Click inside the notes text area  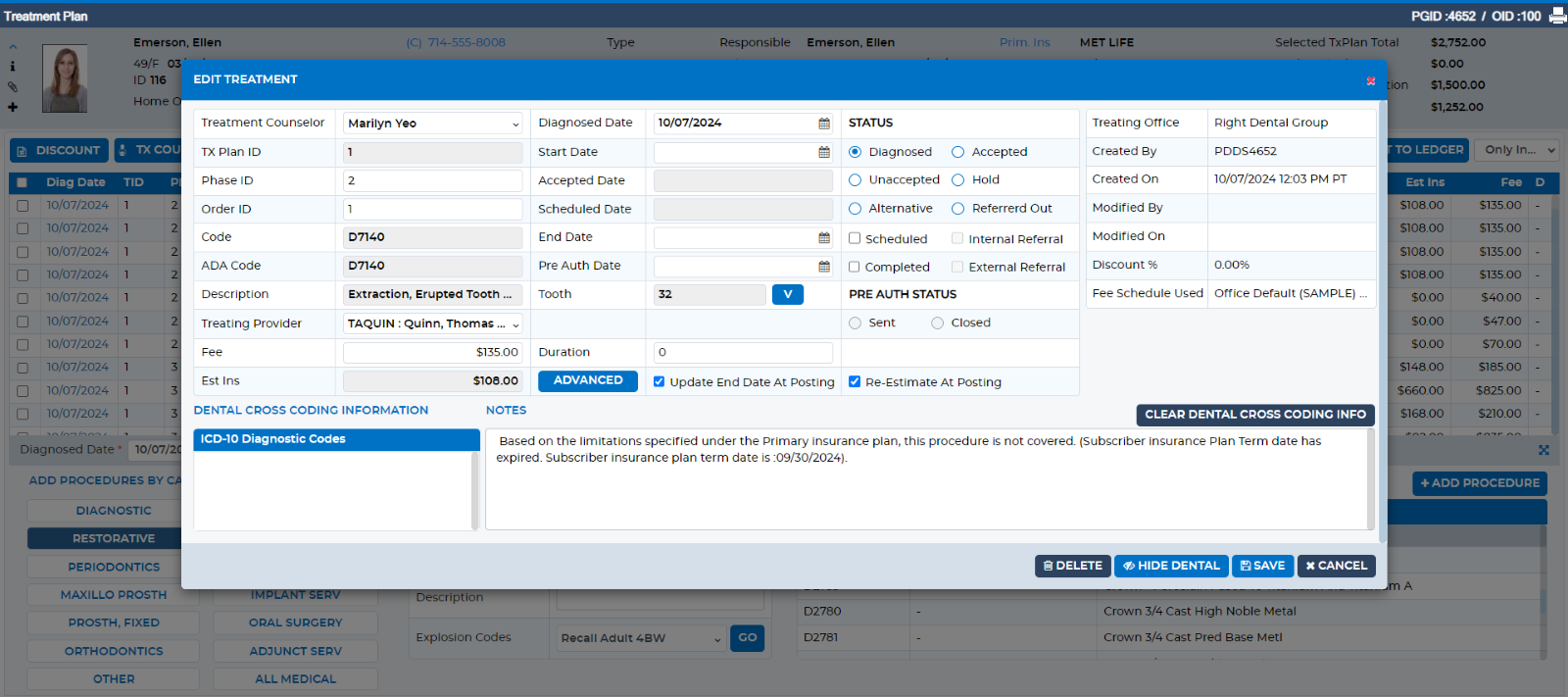tap(926, 480)
